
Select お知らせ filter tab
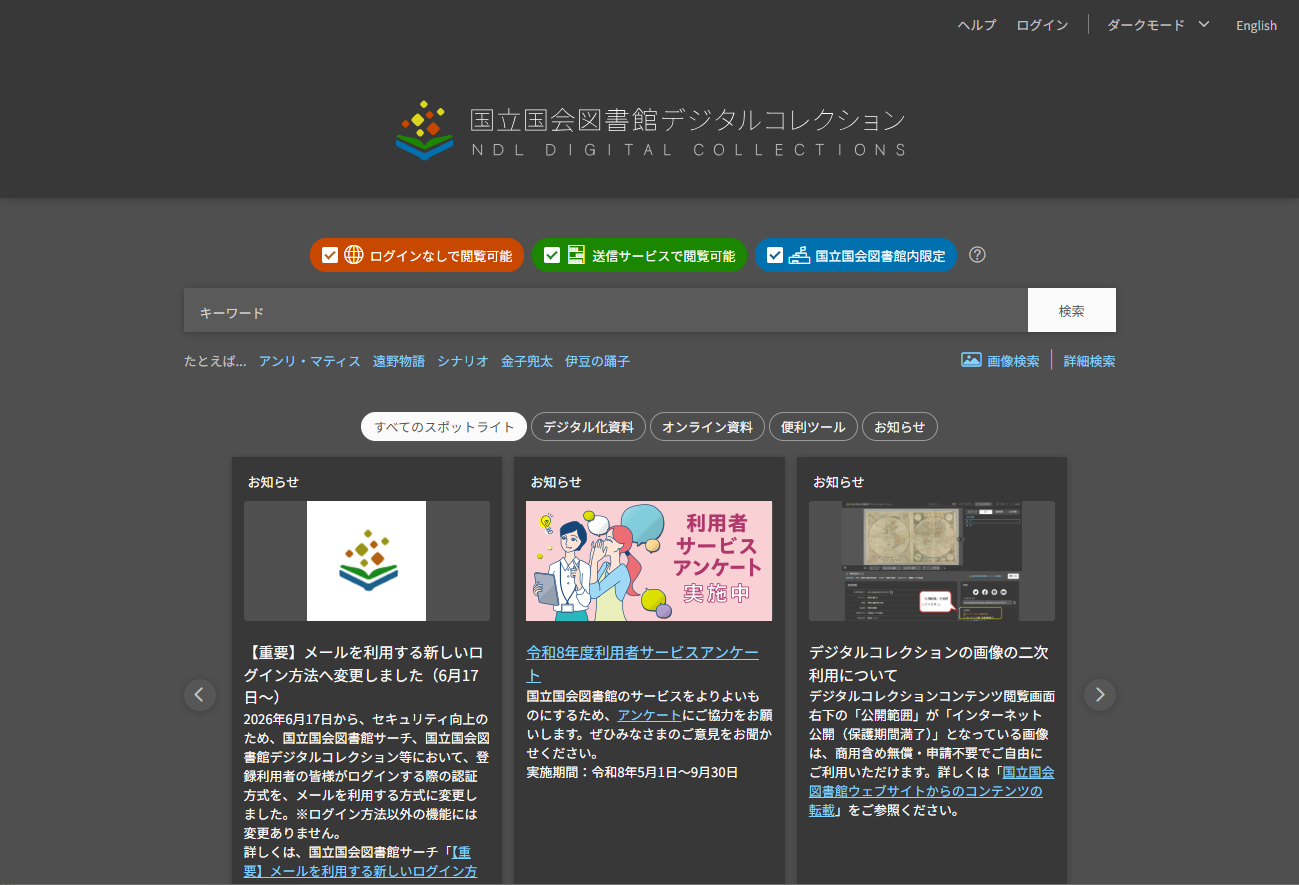900,427
